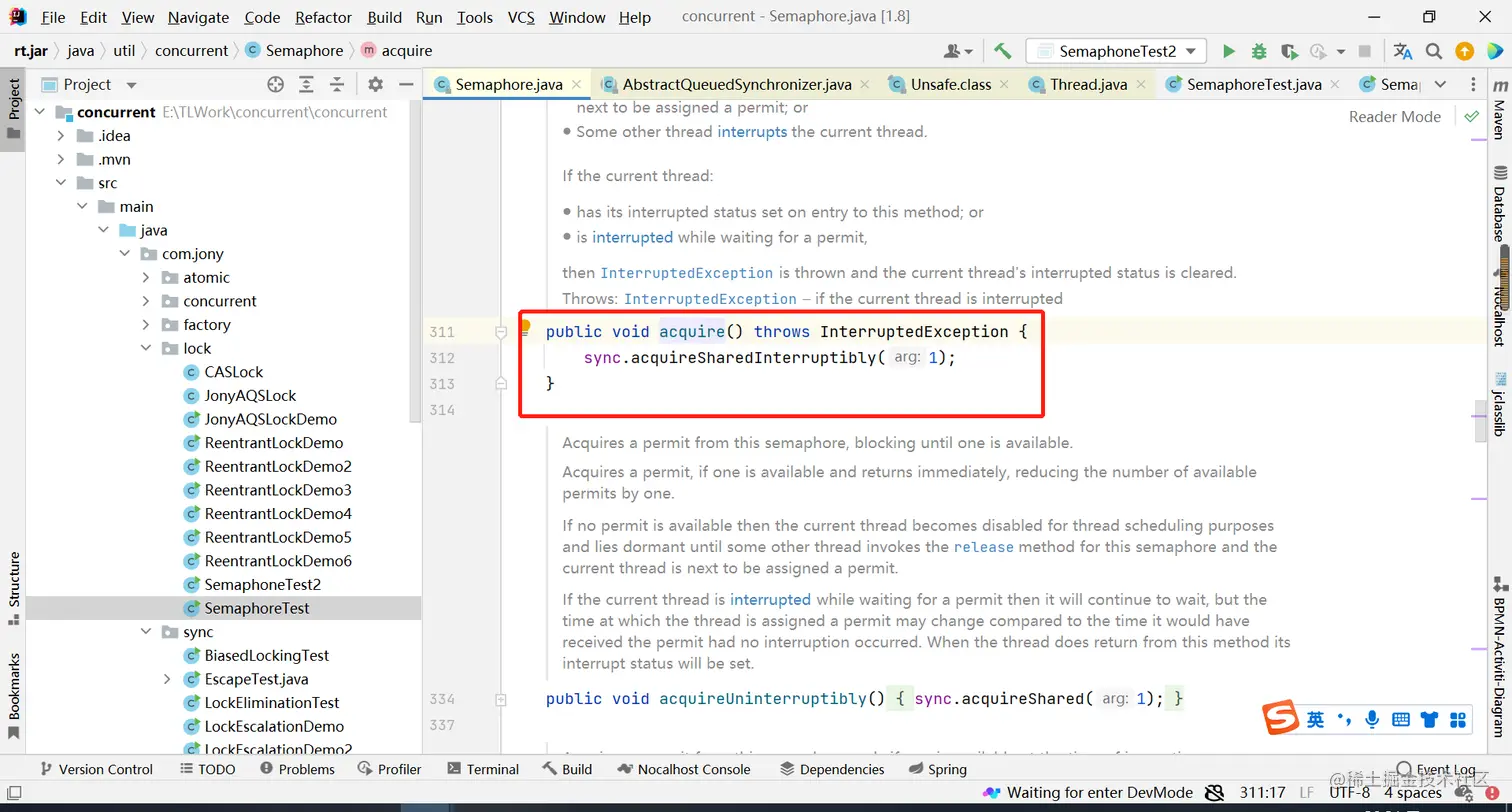Click the 'interrupts' documentation link
The width and height of the screenshot is (1512, 812).
752,132
